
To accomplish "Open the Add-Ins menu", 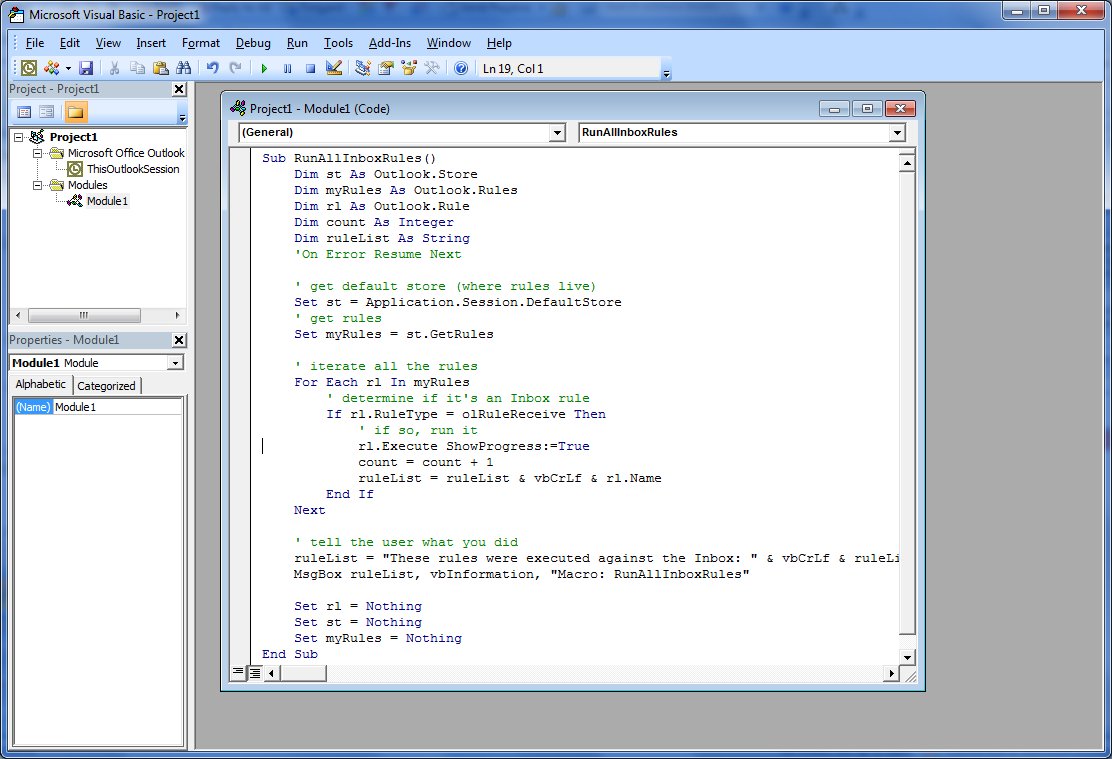I will tap(390, 43).
